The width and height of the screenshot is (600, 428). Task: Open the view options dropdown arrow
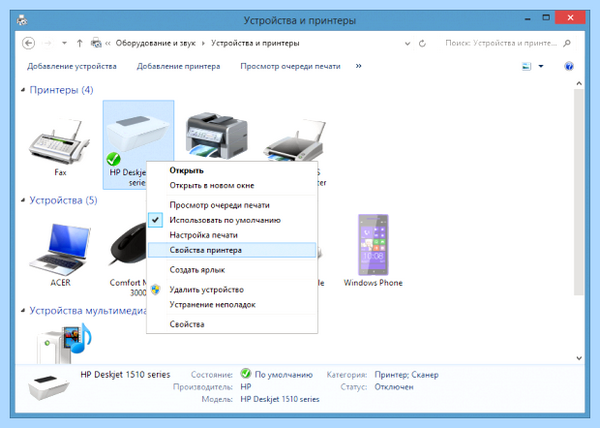tap(541, 66)
